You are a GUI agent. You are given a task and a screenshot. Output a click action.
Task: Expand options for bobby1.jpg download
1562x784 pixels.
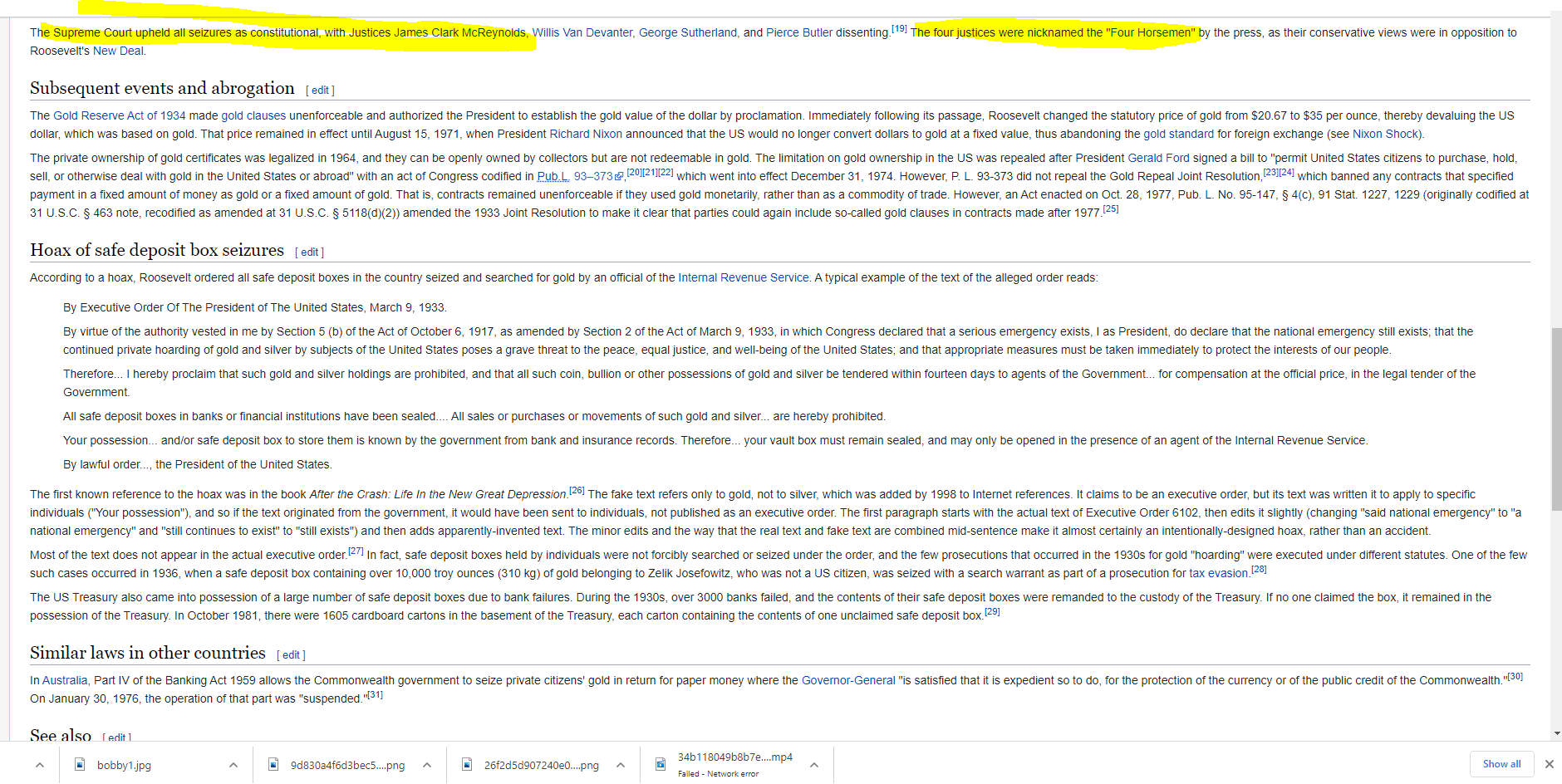(x=233, y=765)
